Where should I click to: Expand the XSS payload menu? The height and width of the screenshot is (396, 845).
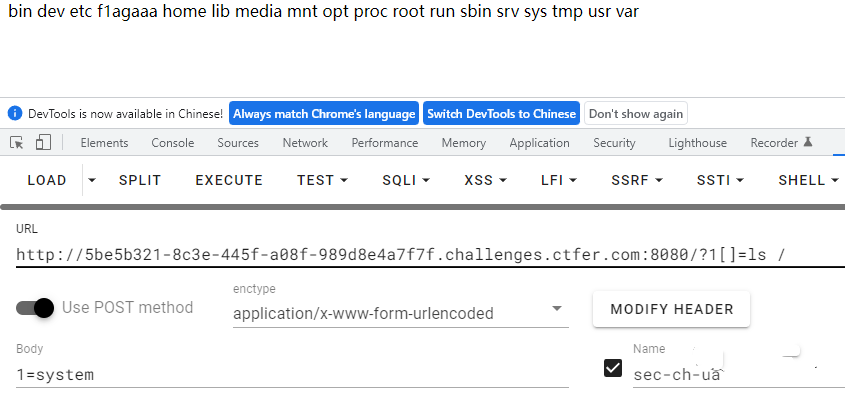coord(485,180)
